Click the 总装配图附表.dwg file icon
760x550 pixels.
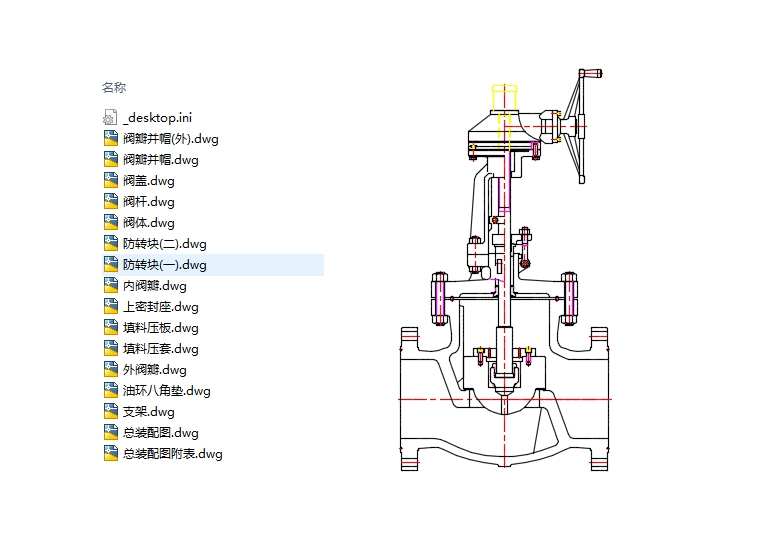110,454
